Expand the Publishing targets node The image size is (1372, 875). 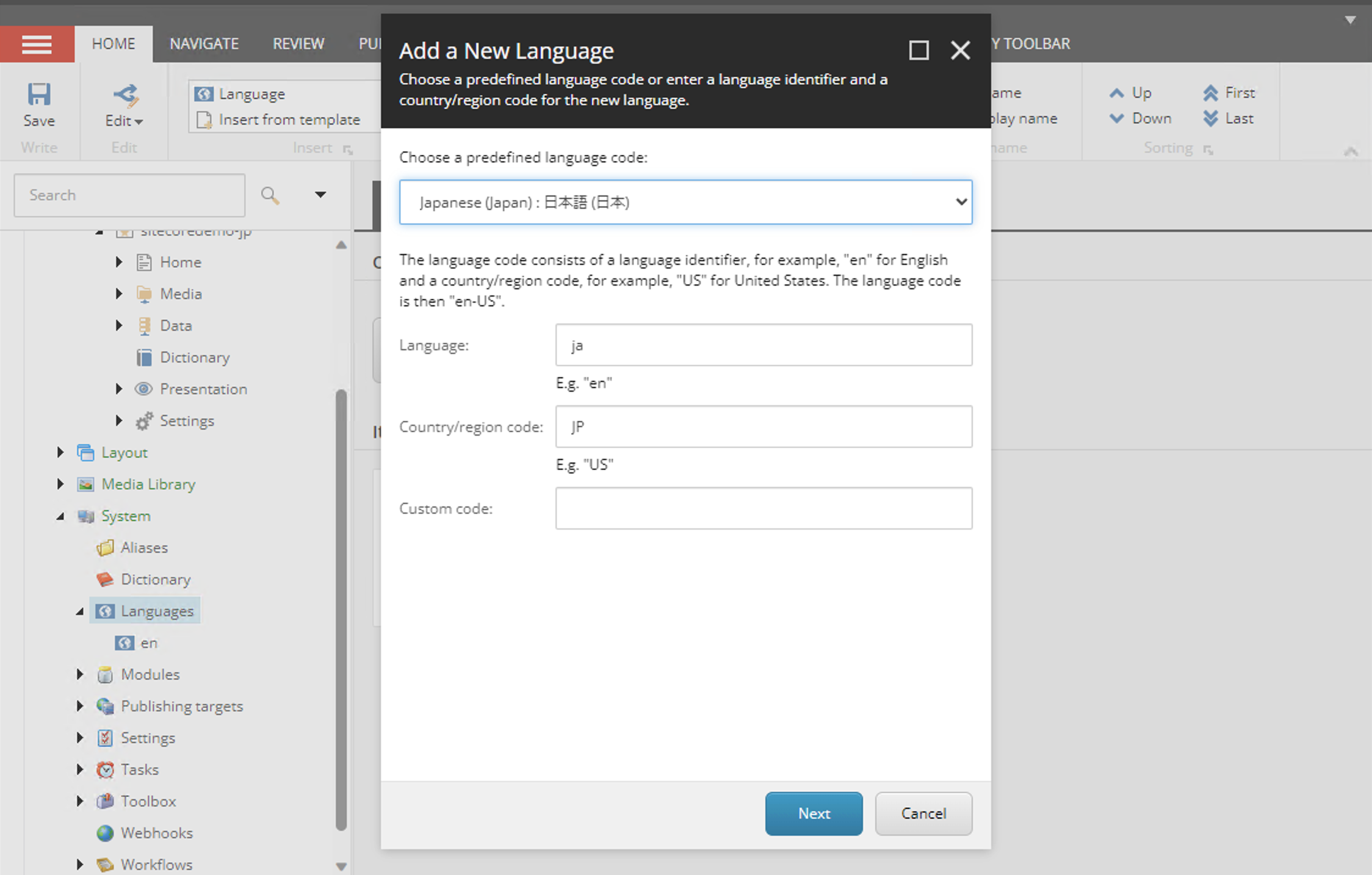[x=80, y=706]
